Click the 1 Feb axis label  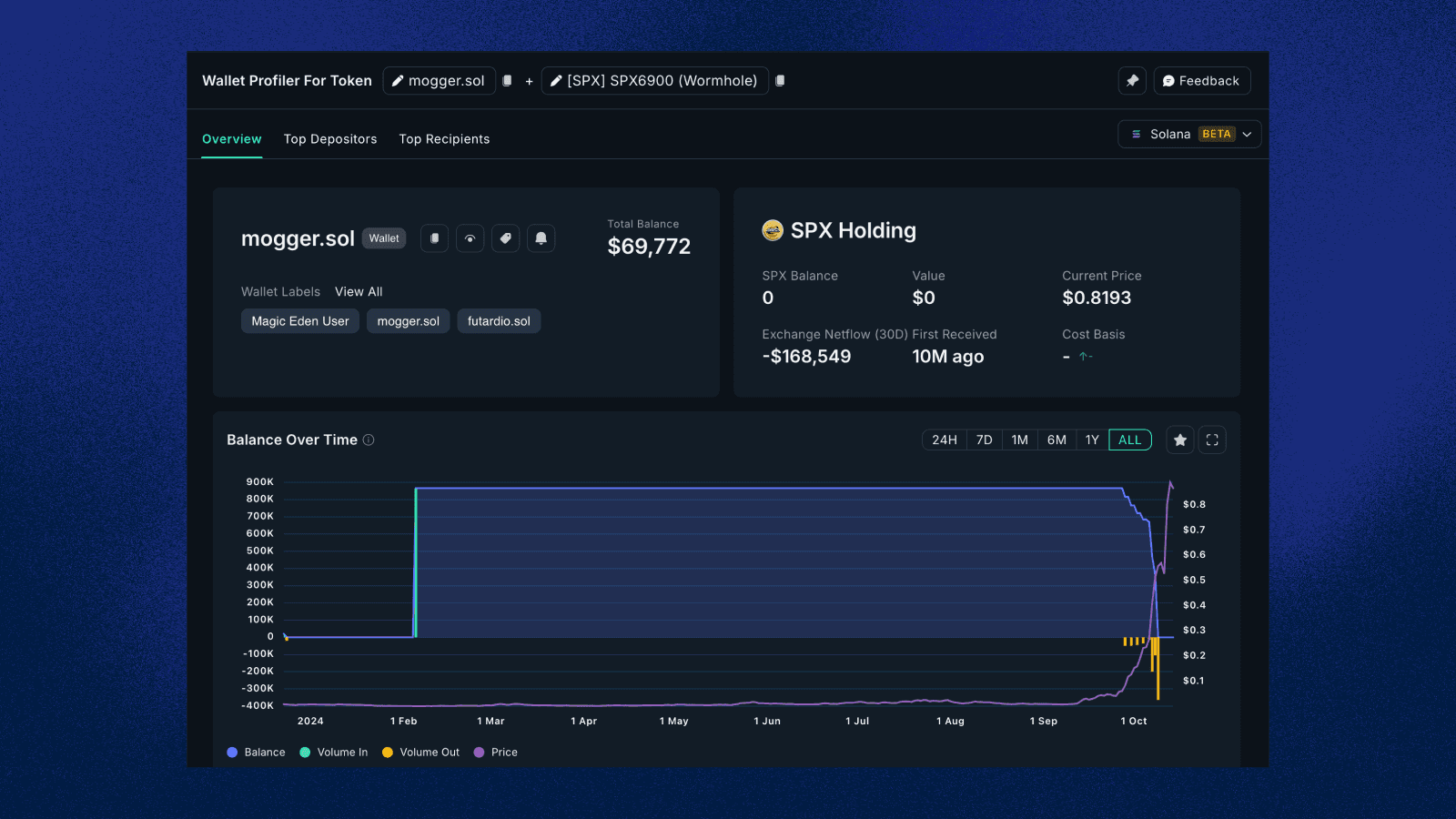(404, 721)
